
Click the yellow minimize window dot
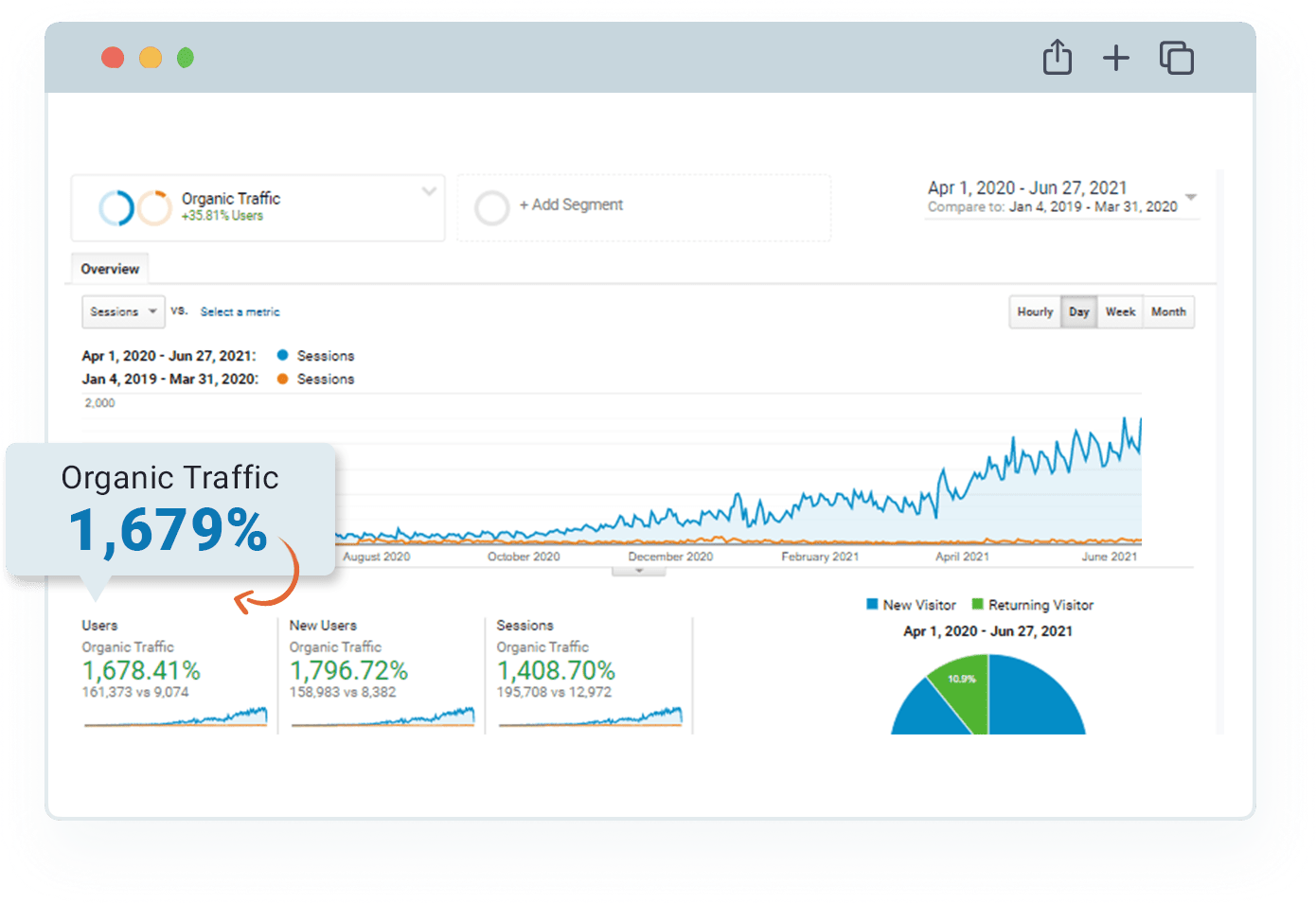click(x=151, y=58)
